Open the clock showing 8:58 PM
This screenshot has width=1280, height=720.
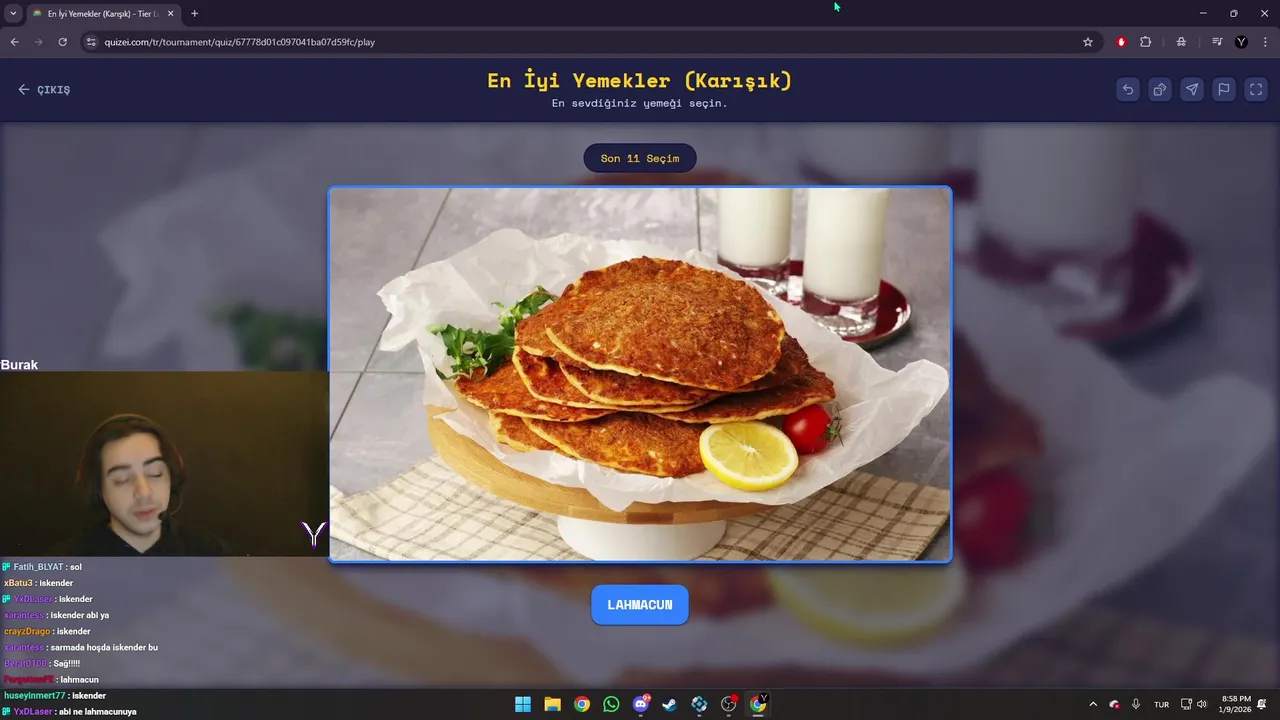[1236, 704]
